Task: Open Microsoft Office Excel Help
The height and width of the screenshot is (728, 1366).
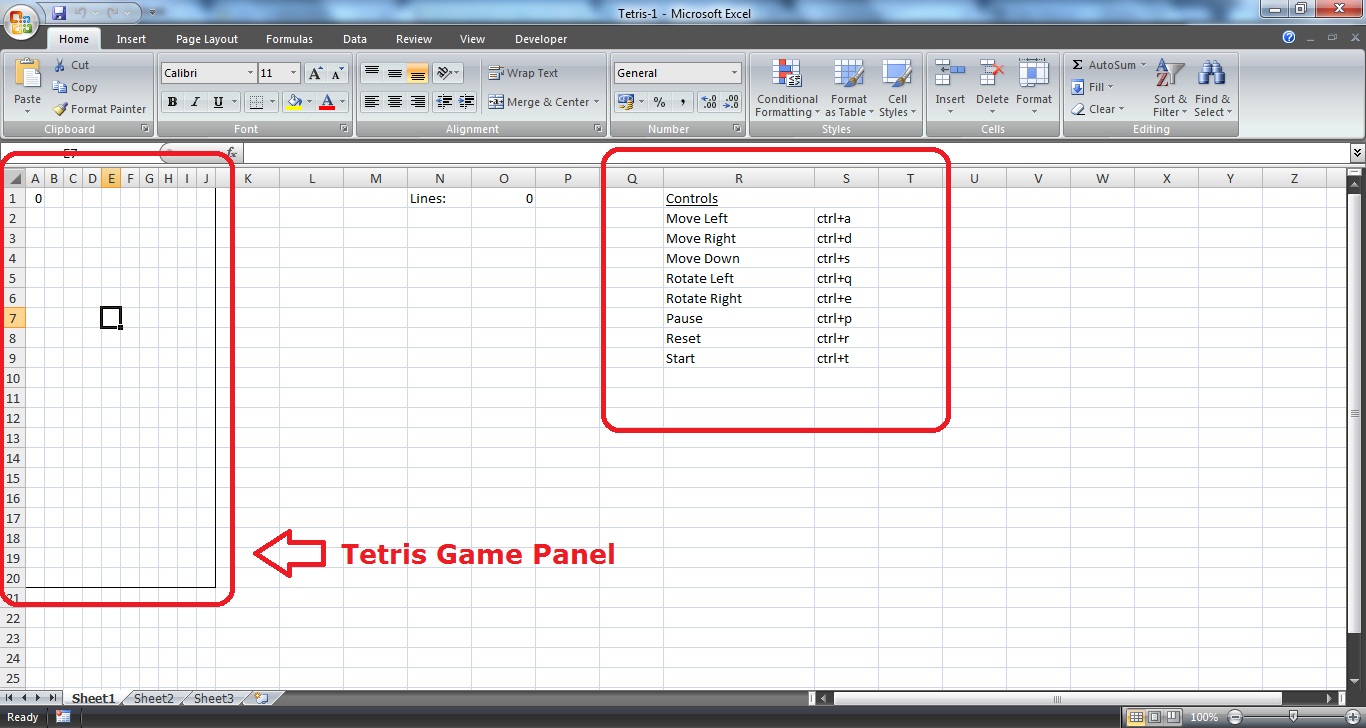Action: pos(1289,38)
